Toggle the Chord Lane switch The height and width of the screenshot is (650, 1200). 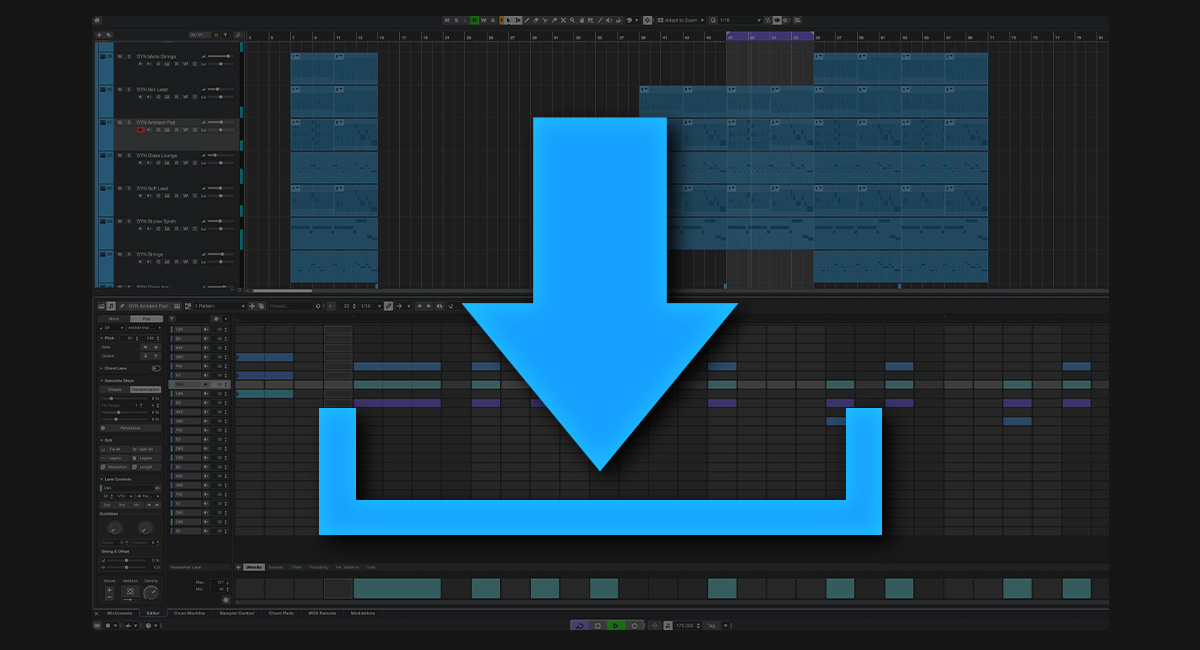click(x=155, y=368)
